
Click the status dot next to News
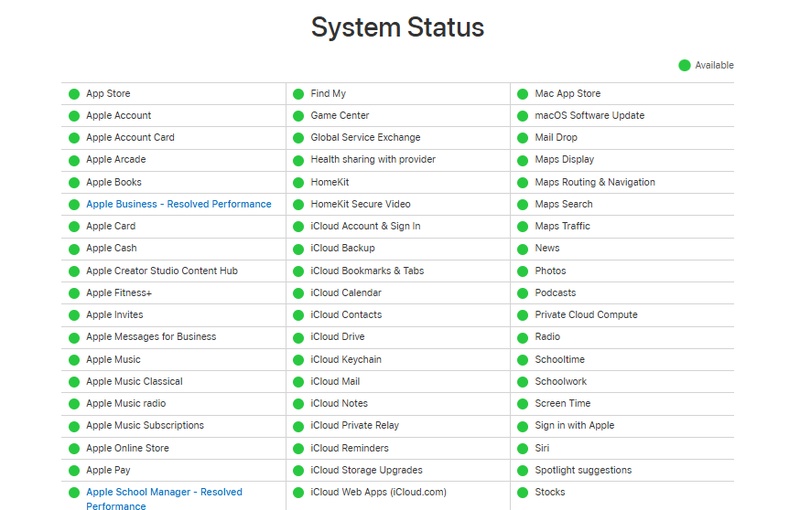coord(522,249)
